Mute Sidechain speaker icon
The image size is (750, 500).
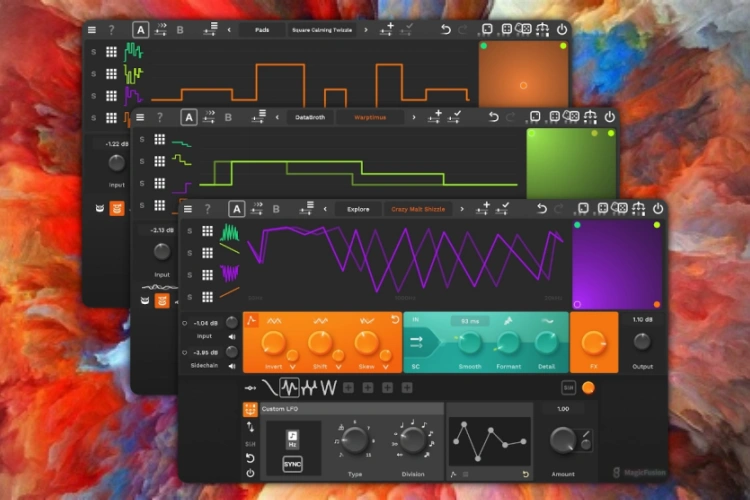point(232,367)
